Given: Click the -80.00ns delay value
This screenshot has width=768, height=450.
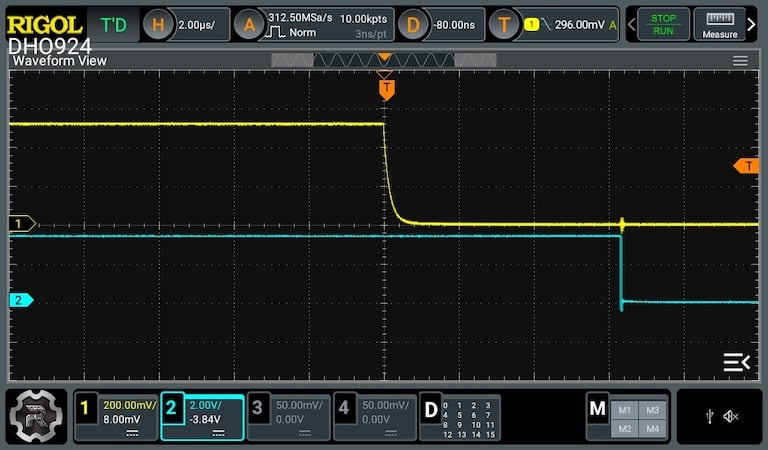Looking at the screenshot, I should click(x=455, y=25).
